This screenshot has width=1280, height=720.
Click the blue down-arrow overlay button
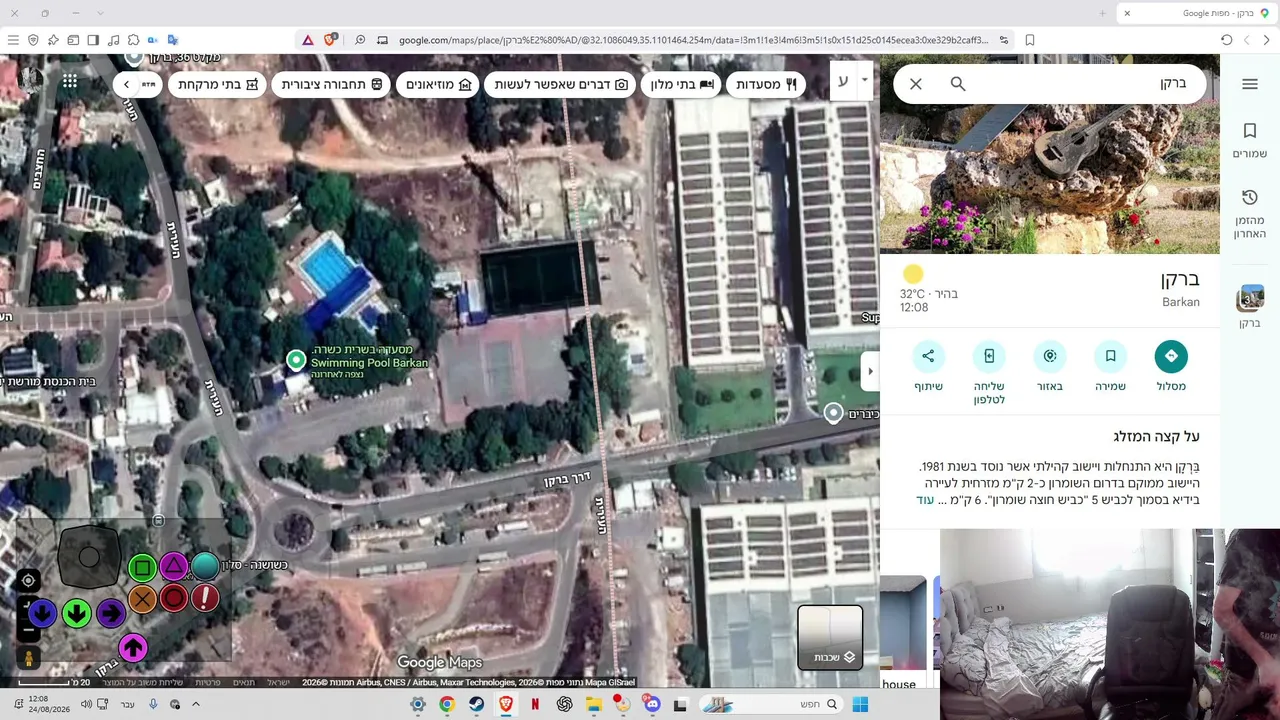click(x=42, y=613)
